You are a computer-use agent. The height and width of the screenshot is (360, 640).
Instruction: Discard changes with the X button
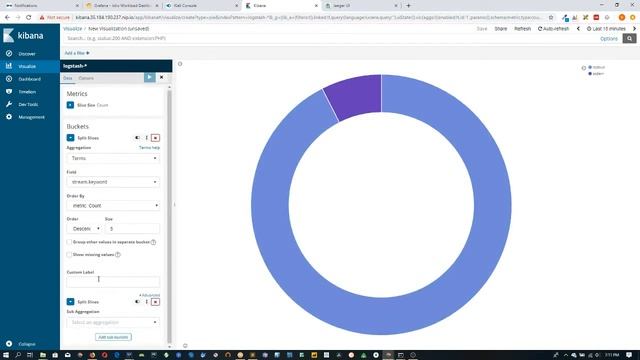coord(162,77)
